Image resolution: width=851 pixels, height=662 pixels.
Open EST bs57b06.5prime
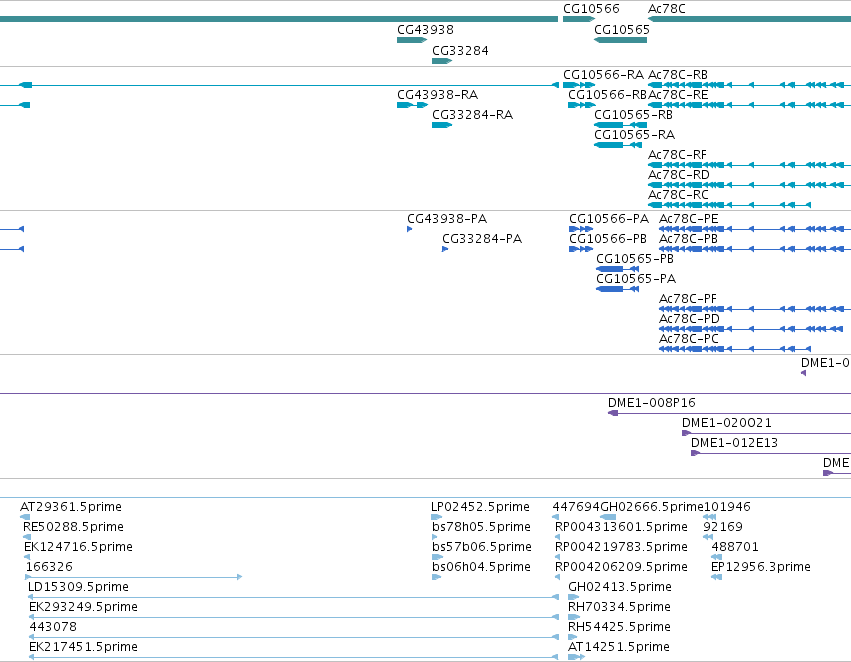482,548
